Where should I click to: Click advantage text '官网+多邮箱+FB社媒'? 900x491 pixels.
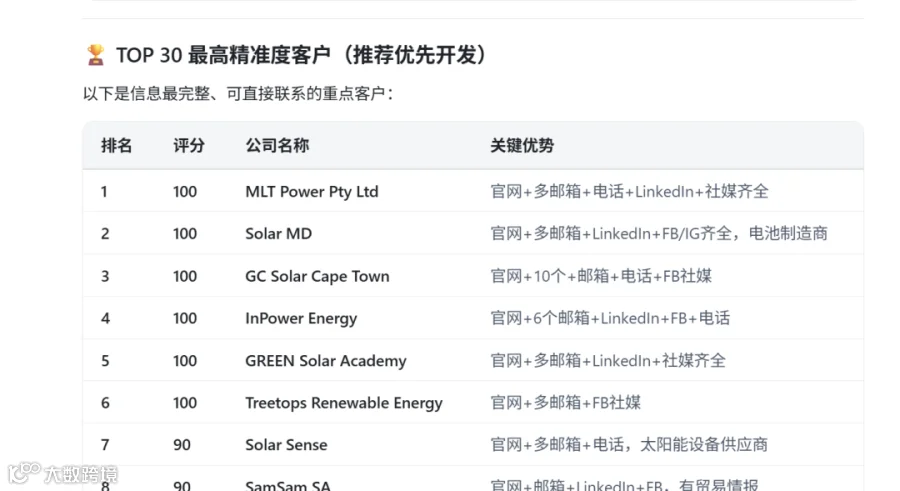point(565,403)
